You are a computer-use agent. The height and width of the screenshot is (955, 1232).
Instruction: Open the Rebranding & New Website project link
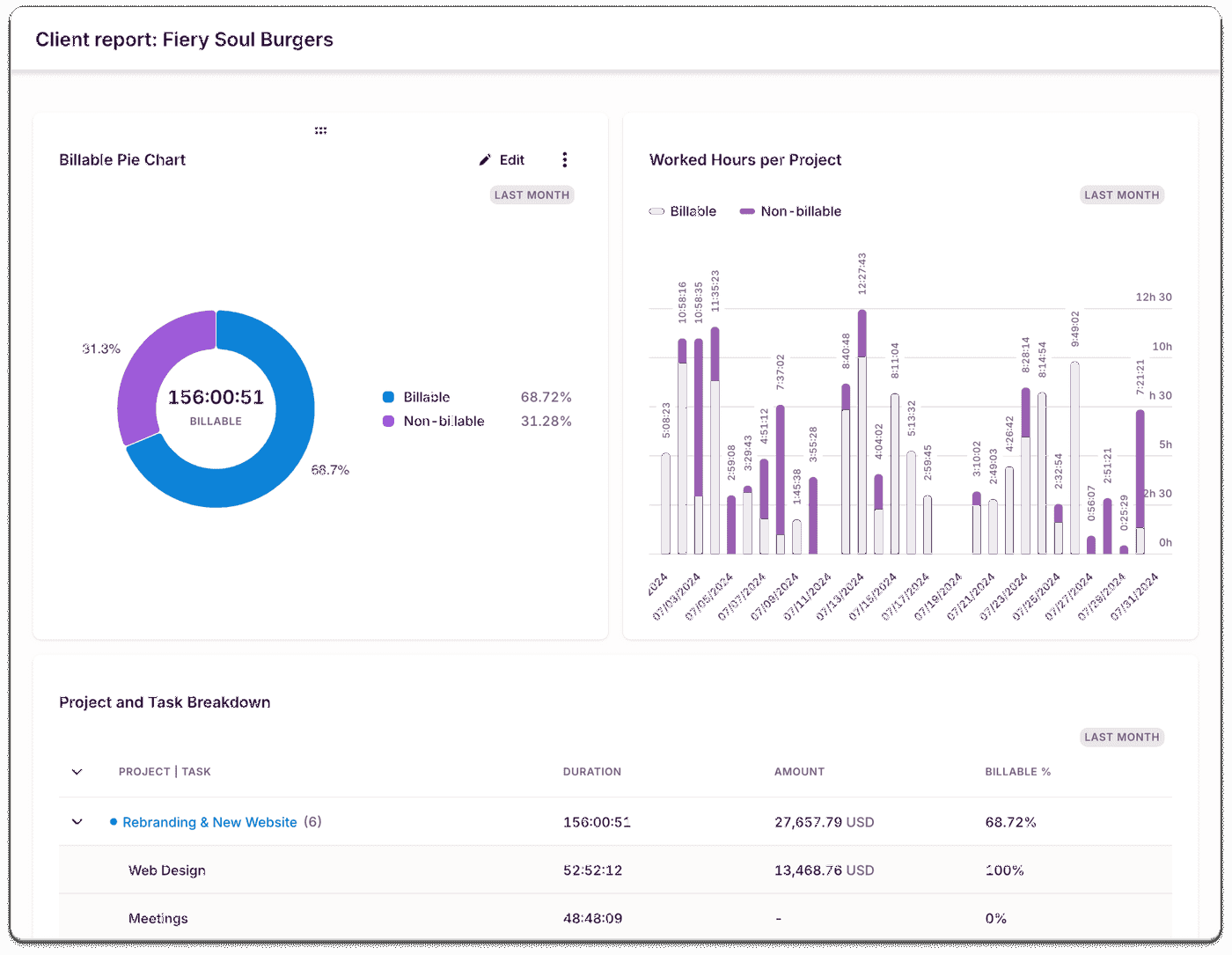click(209, 822)
